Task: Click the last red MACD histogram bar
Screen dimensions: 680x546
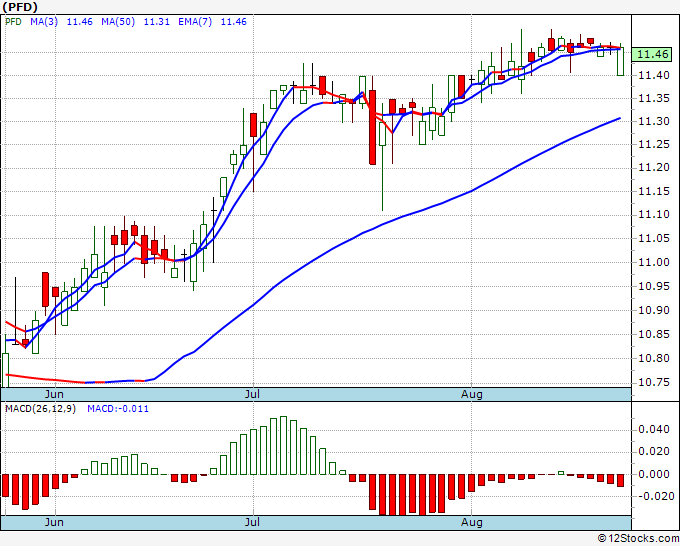Action: [620, 481]
